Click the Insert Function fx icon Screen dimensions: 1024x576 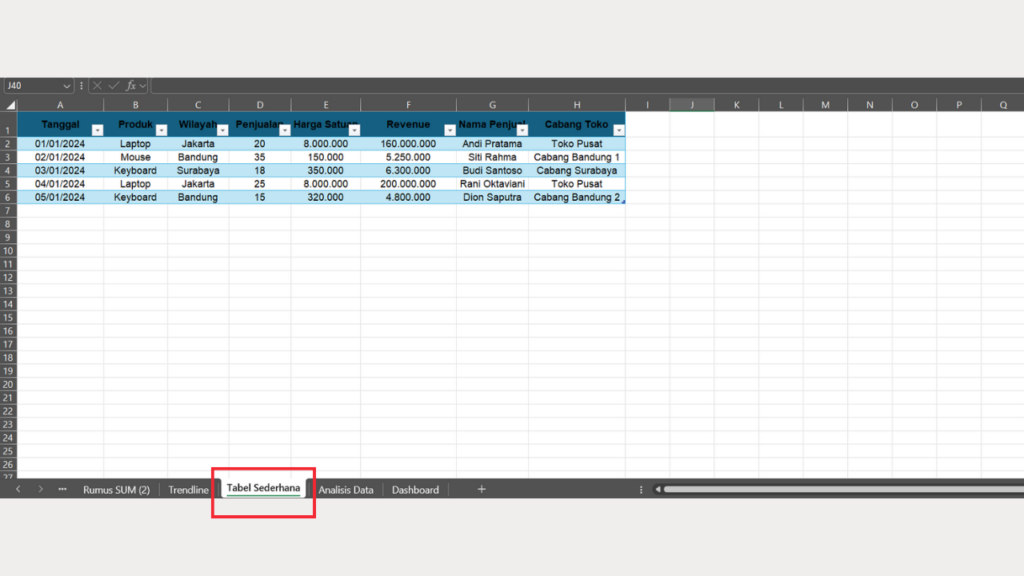pos(131,86)
